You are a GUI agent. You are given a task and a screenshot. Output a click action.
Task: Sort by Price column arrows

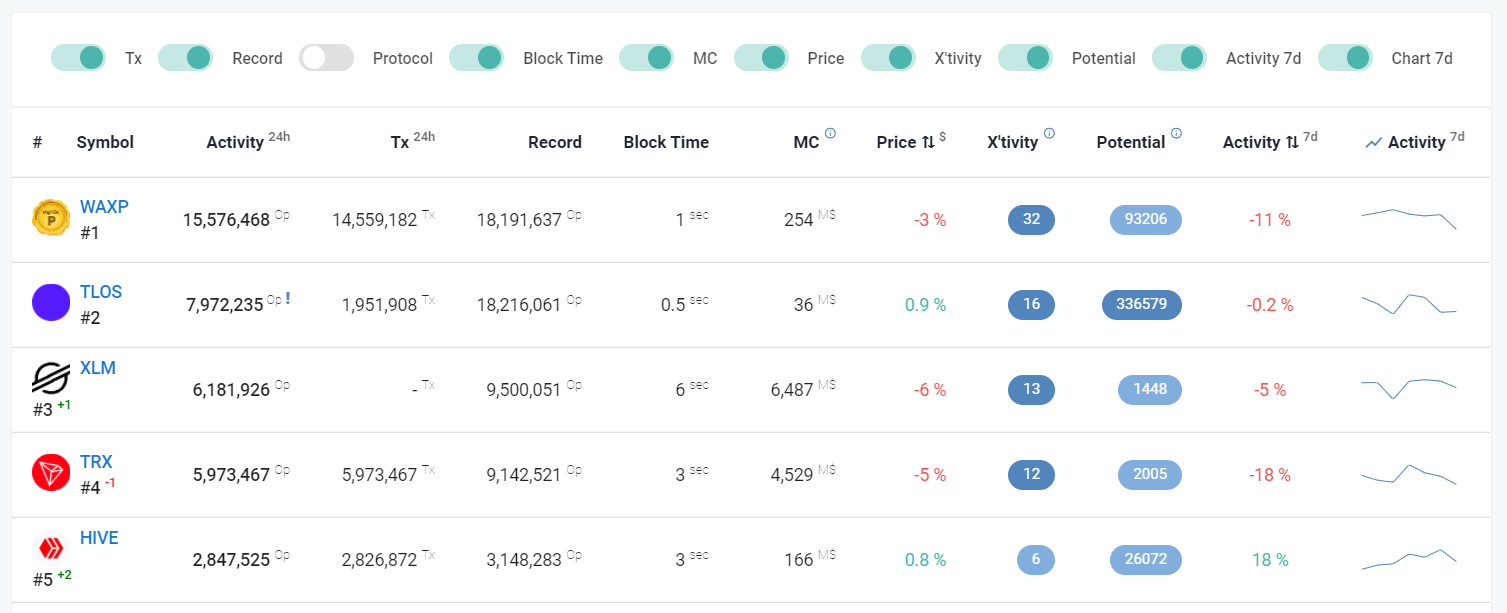(x=928, y=142)
